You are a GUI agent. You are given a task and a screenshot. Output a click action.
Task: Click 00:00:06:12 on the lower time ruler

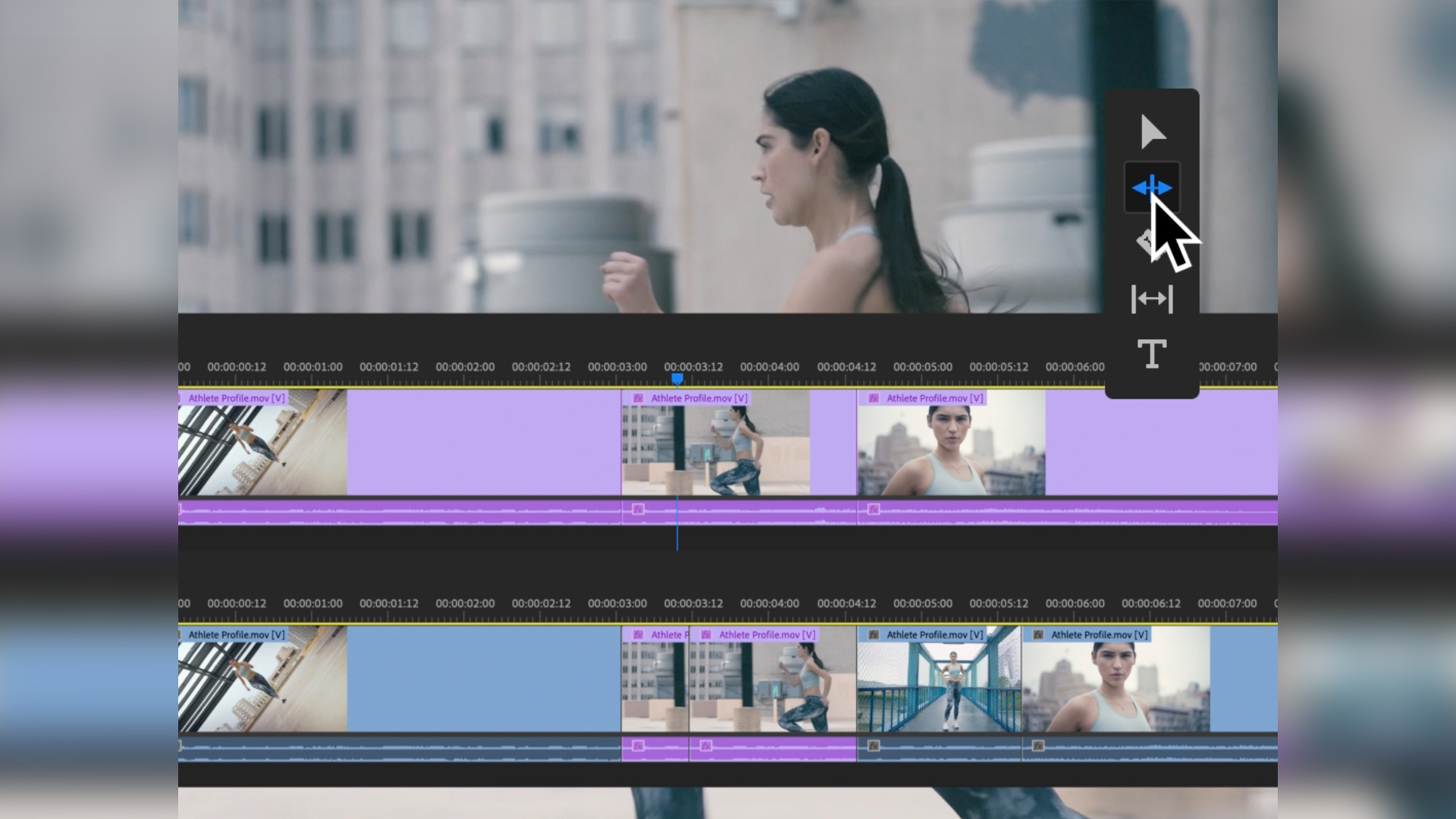pyautogui.click(x=1150, y=604)
